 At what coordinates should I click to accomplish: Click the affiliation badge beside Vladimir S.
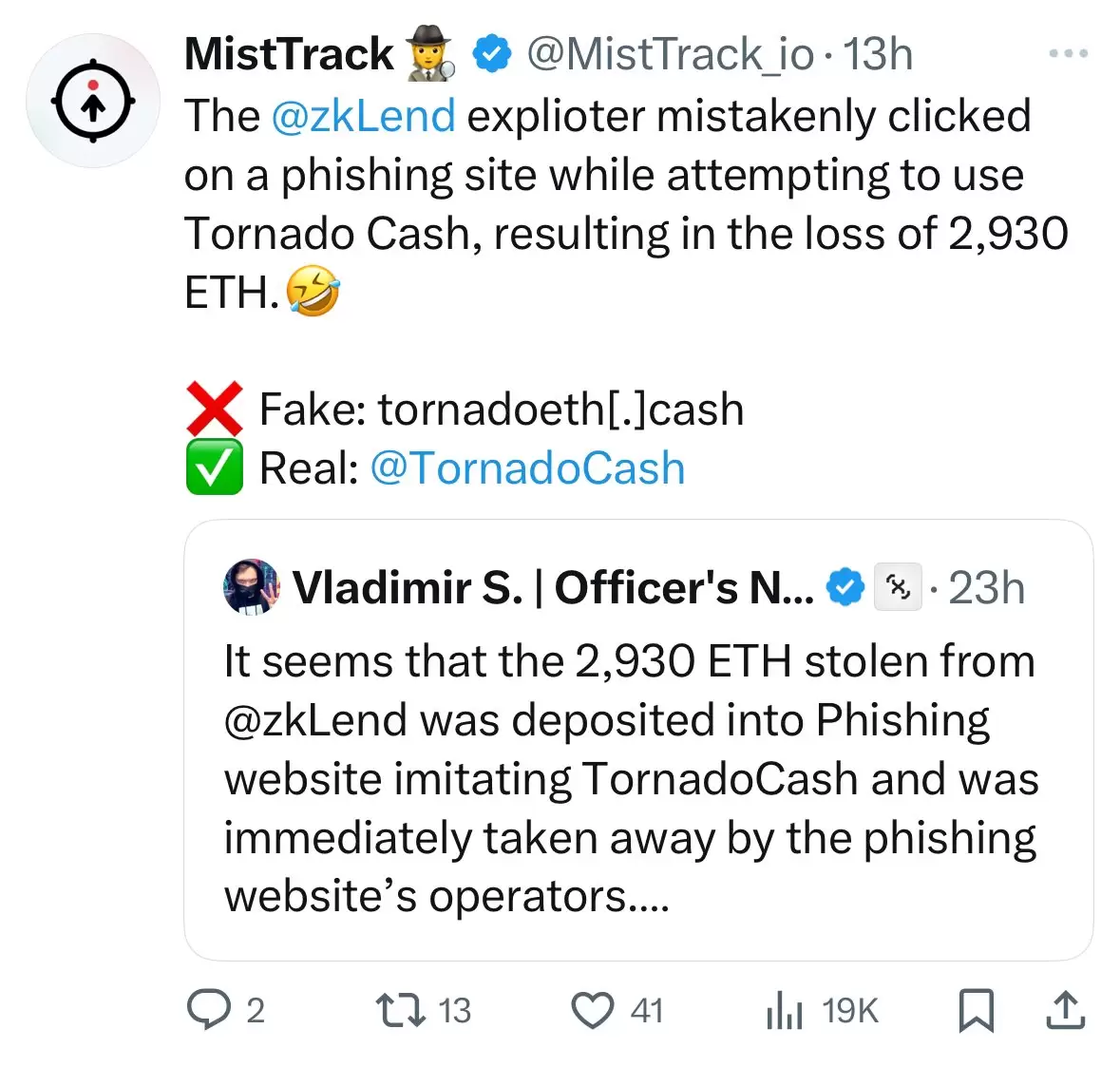pyautogui.click(x=898, y=587)
